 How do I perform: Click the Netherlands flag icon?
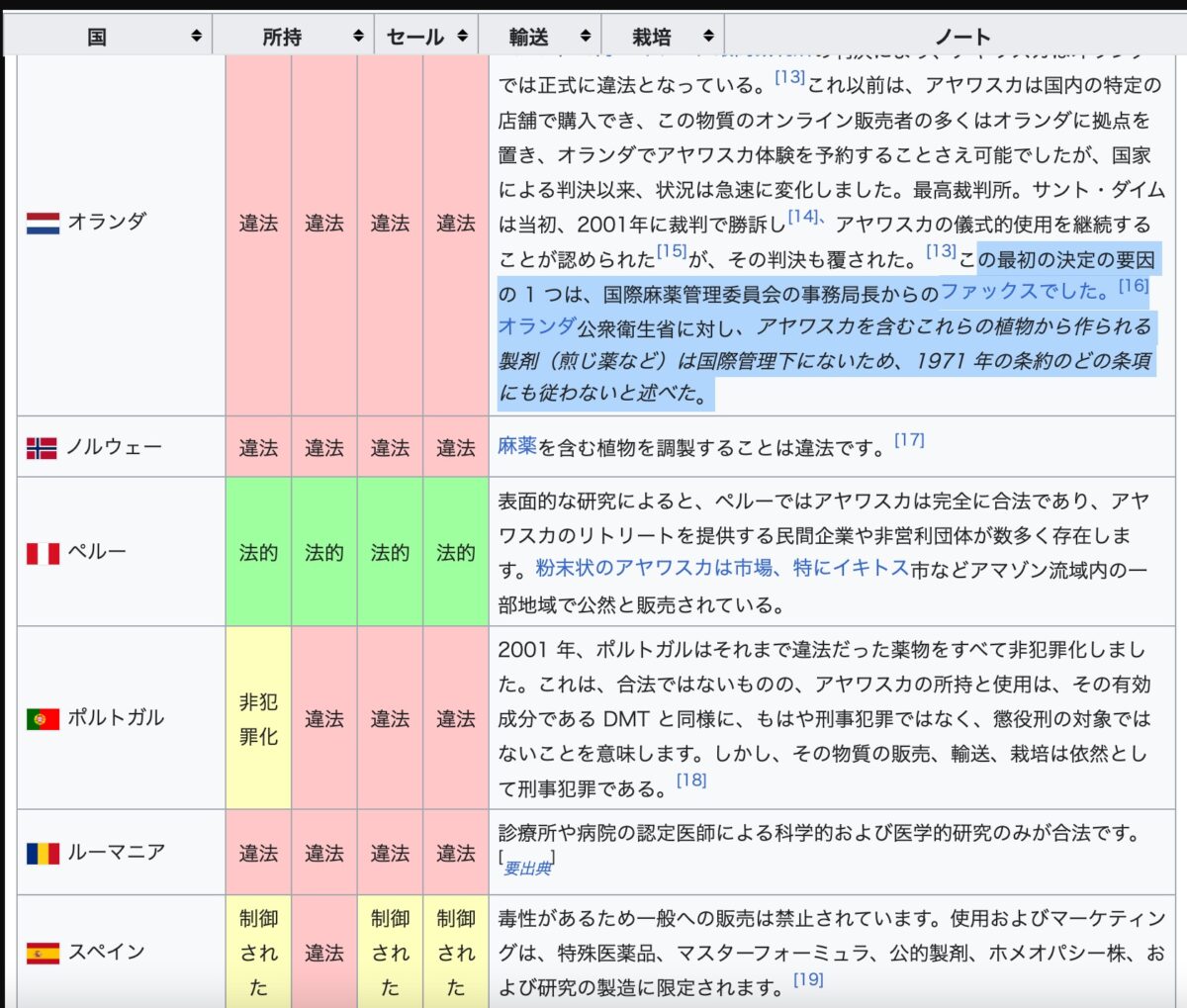coord(43,223)
